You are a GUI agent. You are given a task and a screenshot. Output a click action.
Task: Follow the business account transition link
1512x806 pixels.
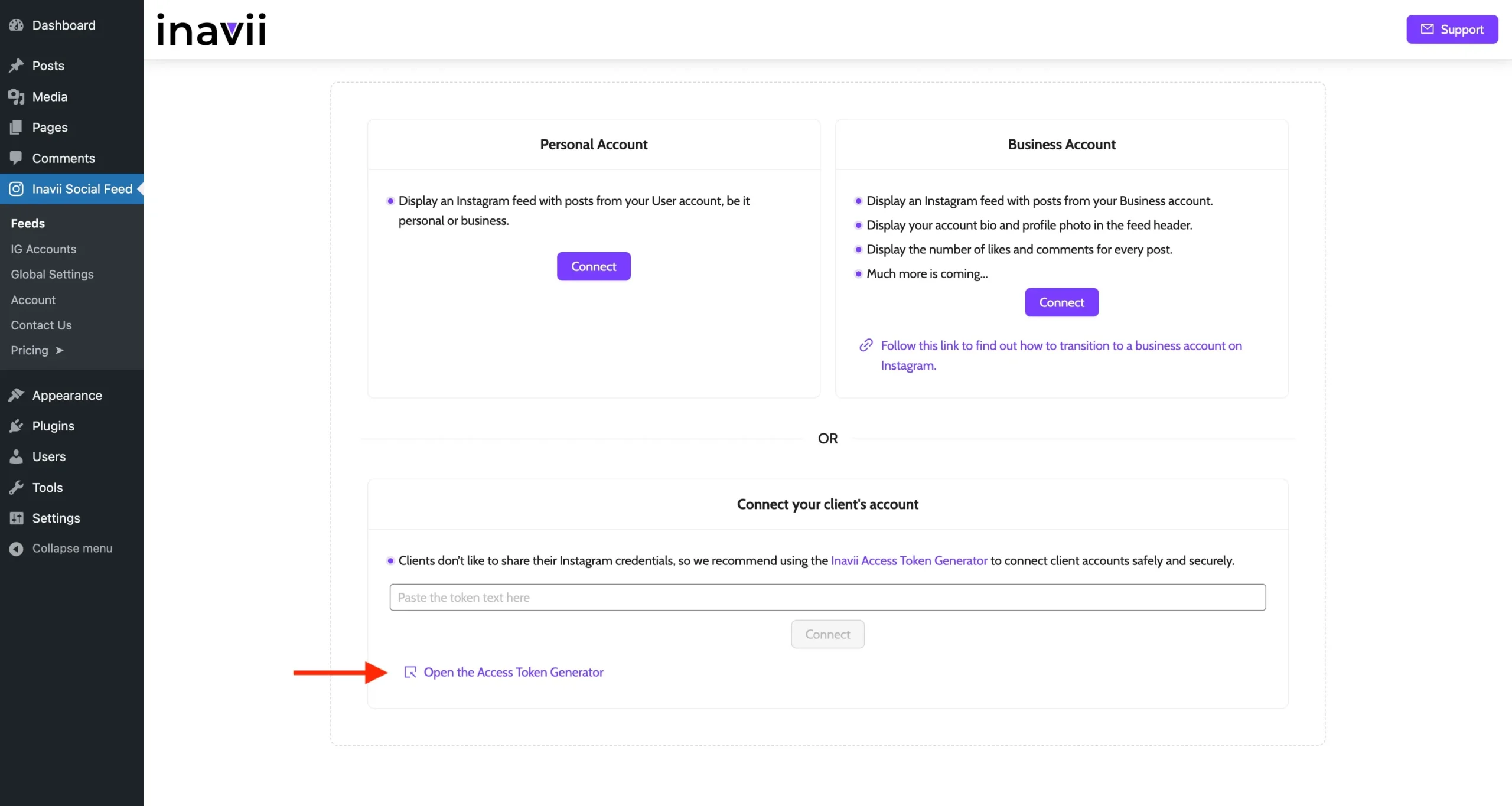pyautogui.click(x=1061, y=346)
